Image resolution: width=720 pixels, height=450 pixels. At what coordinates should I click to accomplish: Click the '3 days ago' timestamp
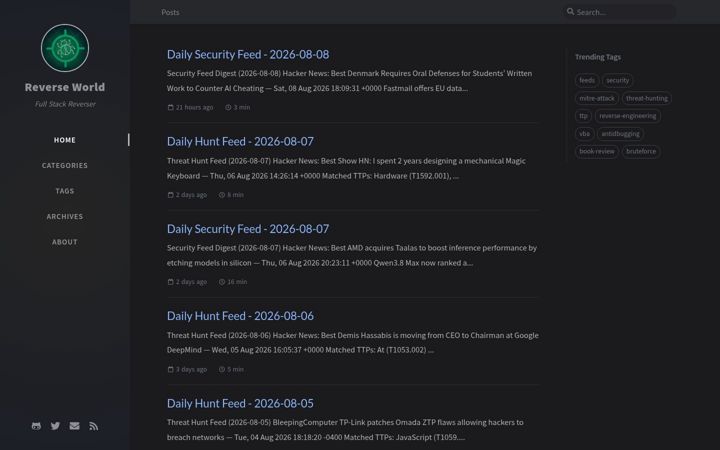pos(191,369)
